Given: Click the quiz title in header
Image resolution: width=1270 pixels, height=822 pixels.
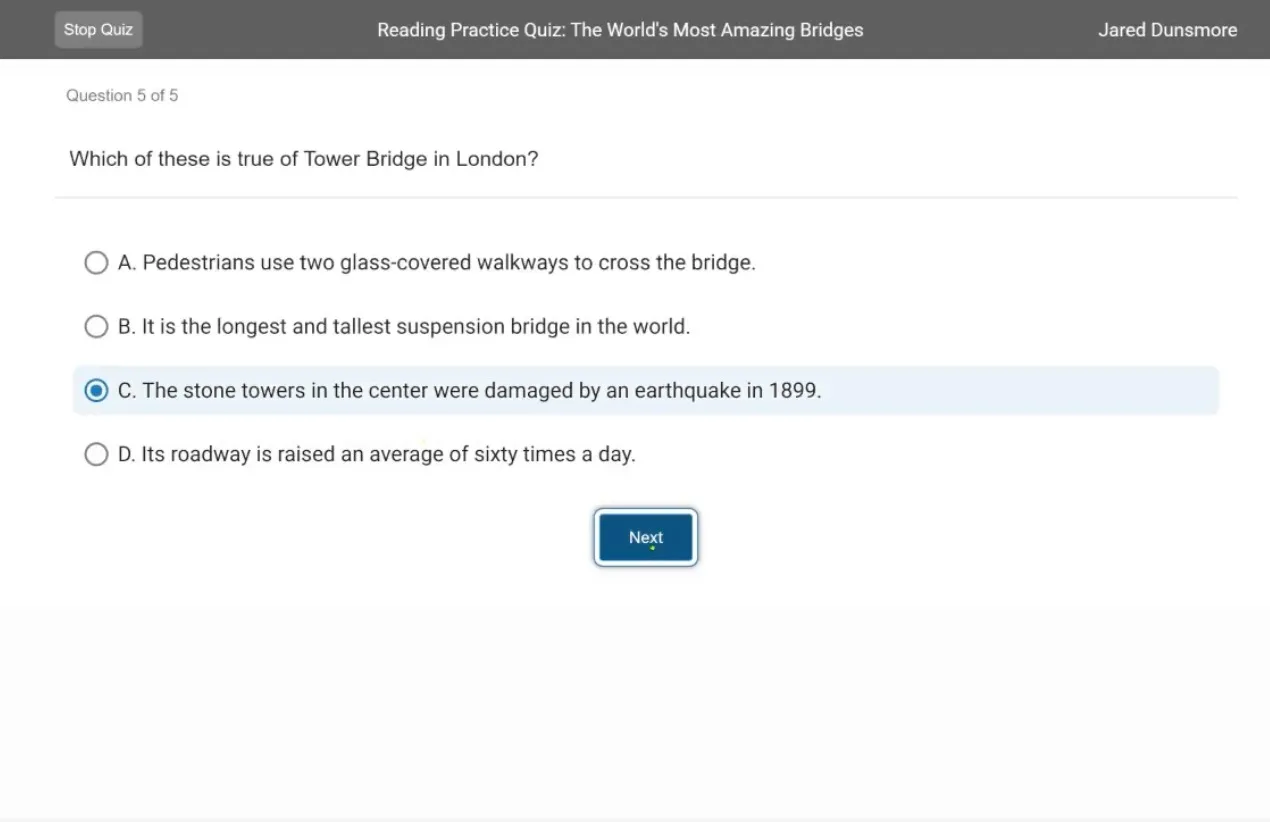Looking at the screenshot, I should (620, 30).
